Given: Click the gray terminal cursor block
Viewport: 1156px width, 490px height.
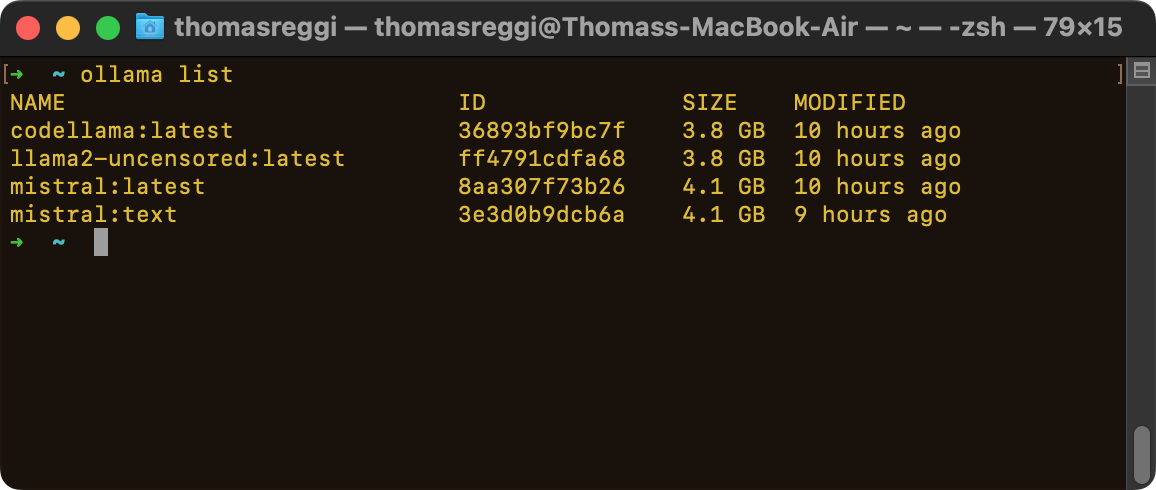Looking at the screenshot, I should (x=101, y=242).
